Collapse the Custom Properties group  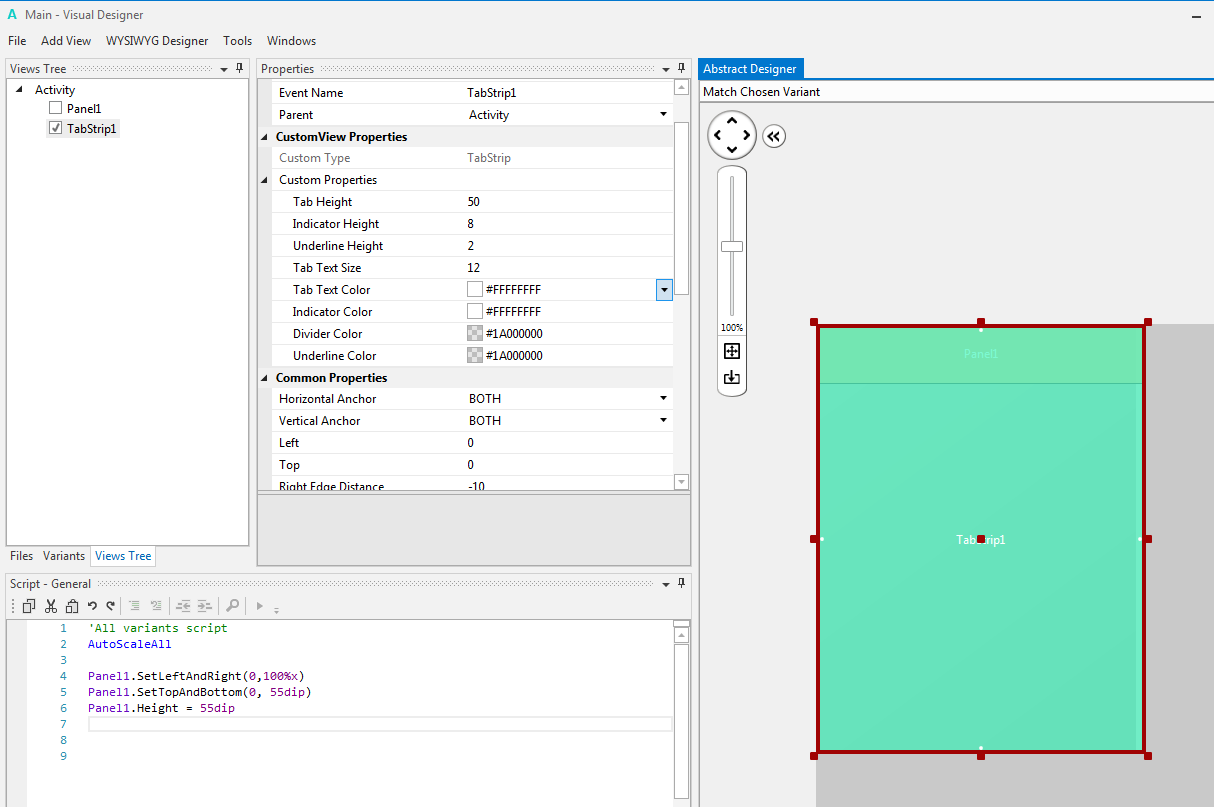point(265,180)
